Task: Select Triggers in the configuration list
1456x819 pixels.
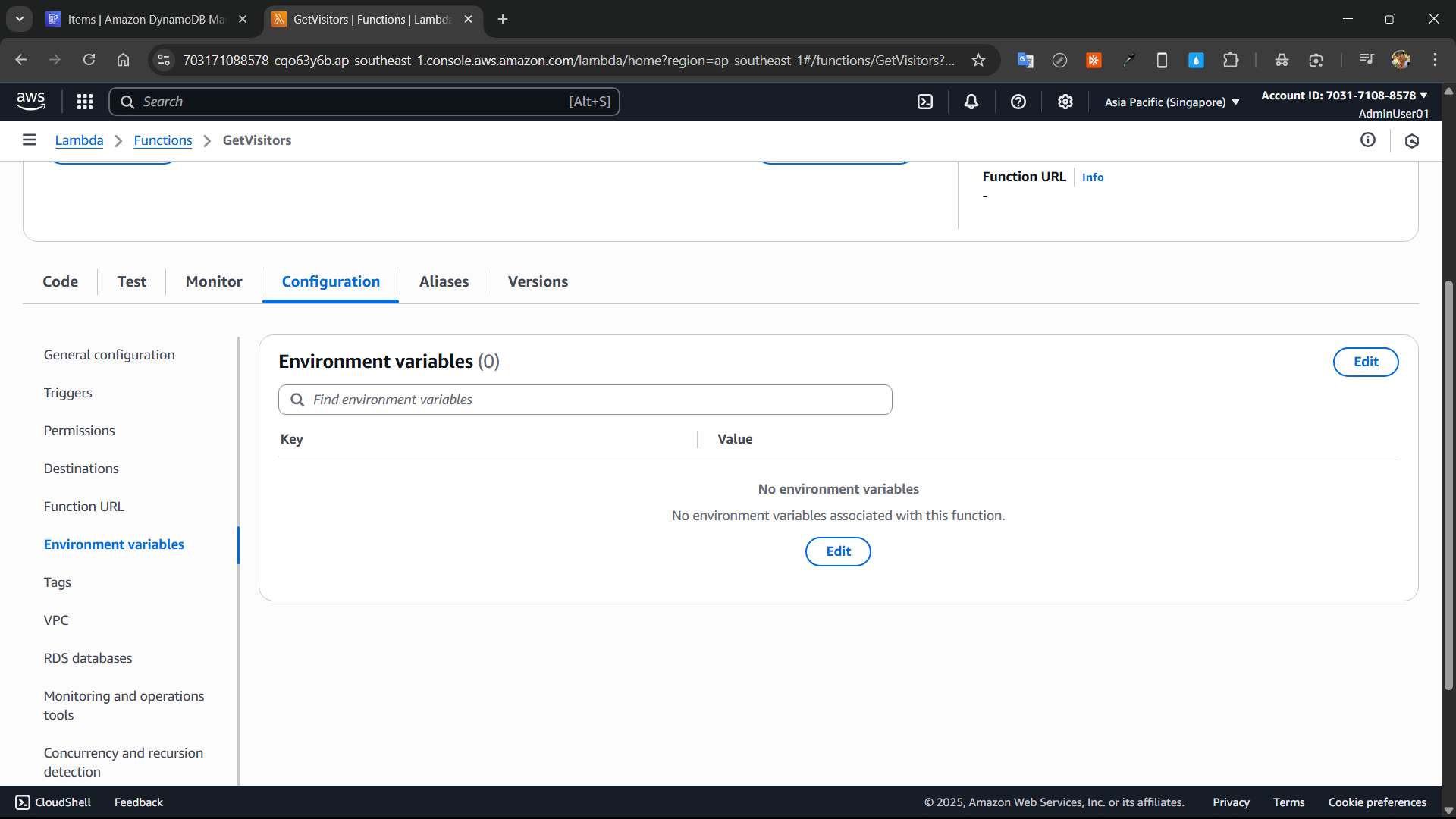Action: 68,393
